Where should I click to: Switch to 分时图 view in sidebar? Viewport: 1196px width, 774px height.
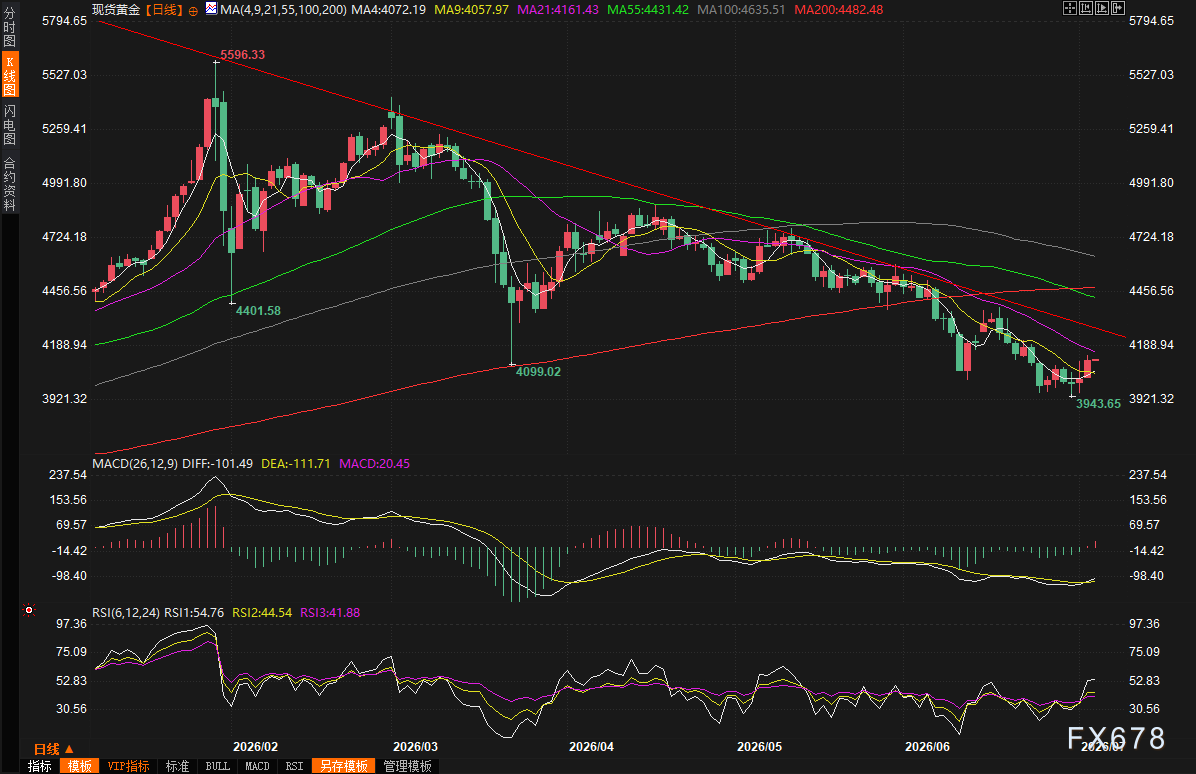pyautogui.click(x=9, y=27)
